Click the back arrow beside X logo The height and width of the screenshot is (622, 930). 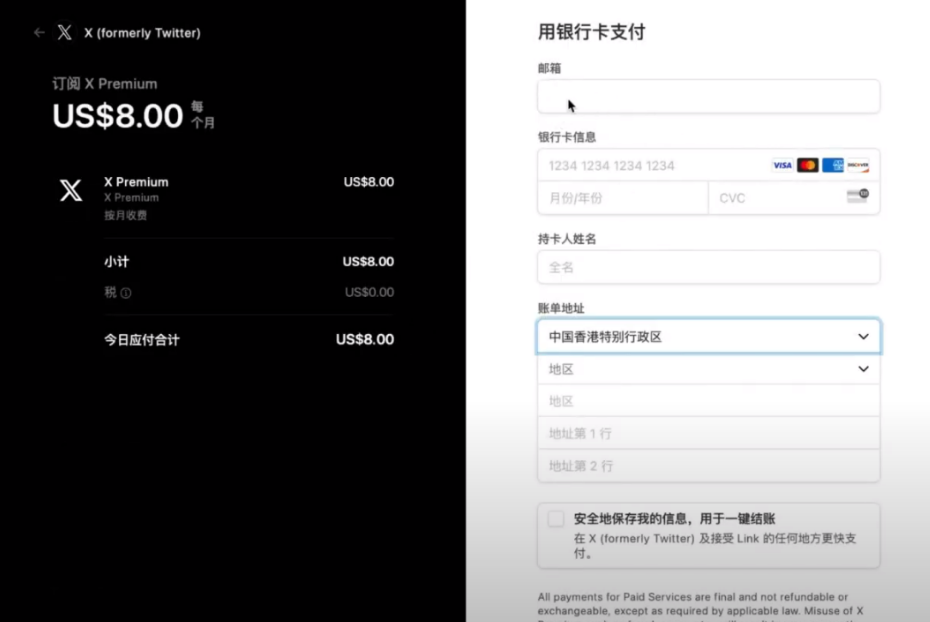(x=39, y=33)
